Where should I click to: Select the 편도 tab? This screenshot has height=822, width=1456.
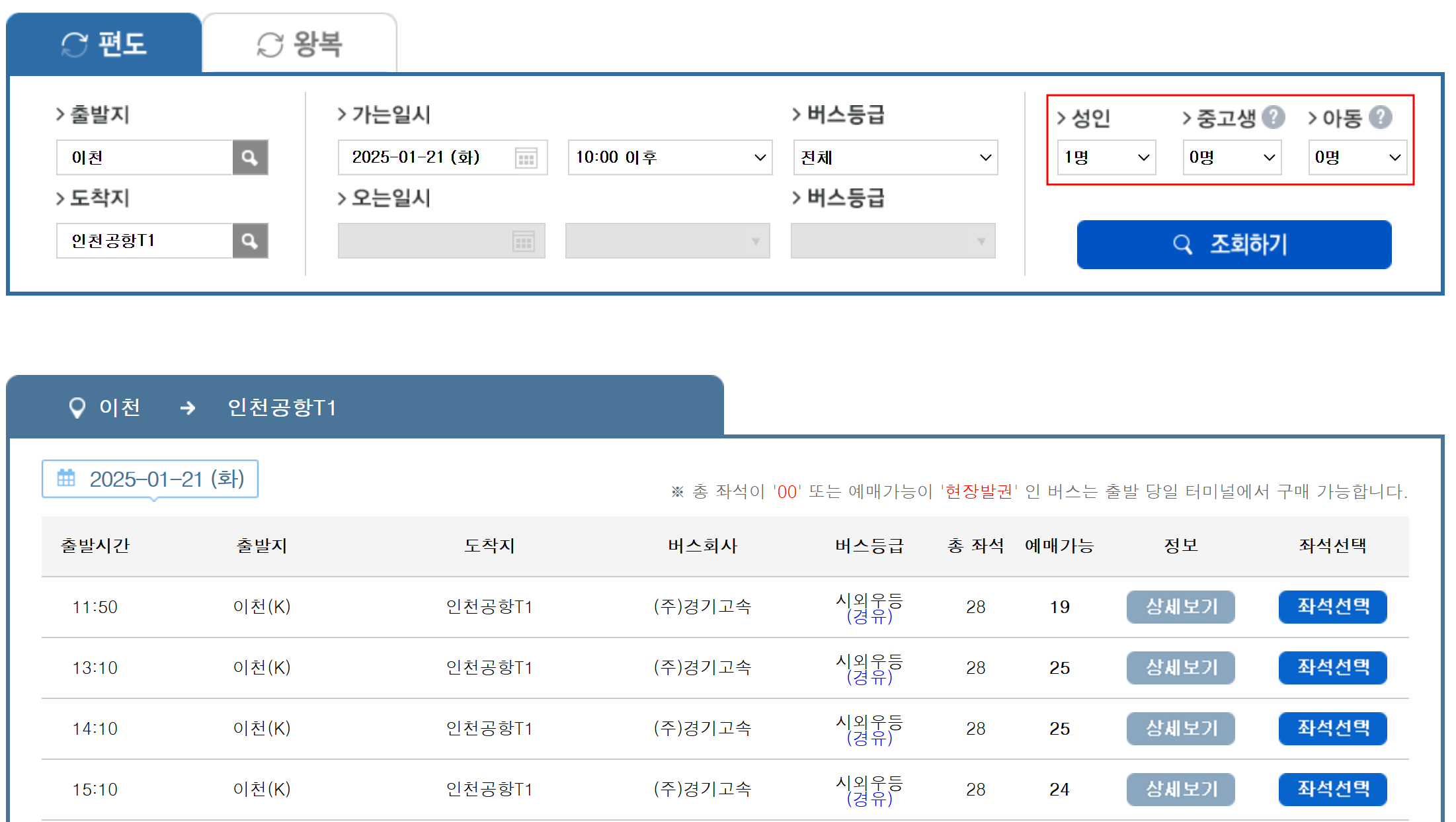[x=104, y=44]
